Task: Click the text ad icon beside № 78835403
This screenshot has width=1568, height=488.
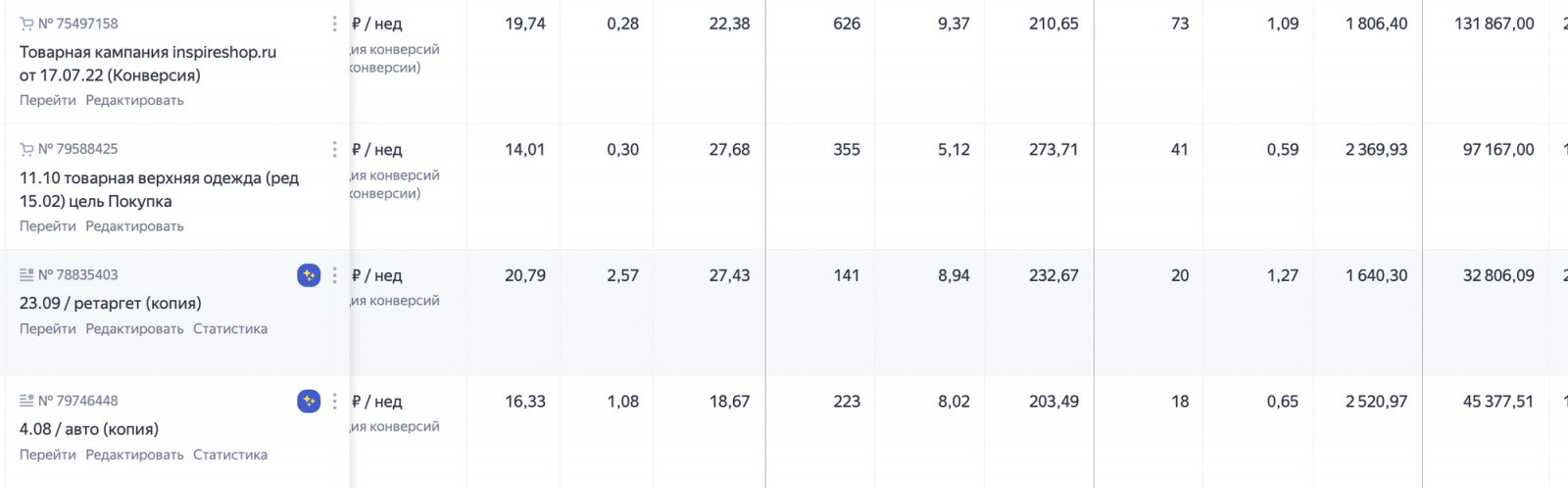Action: [26, 275]
